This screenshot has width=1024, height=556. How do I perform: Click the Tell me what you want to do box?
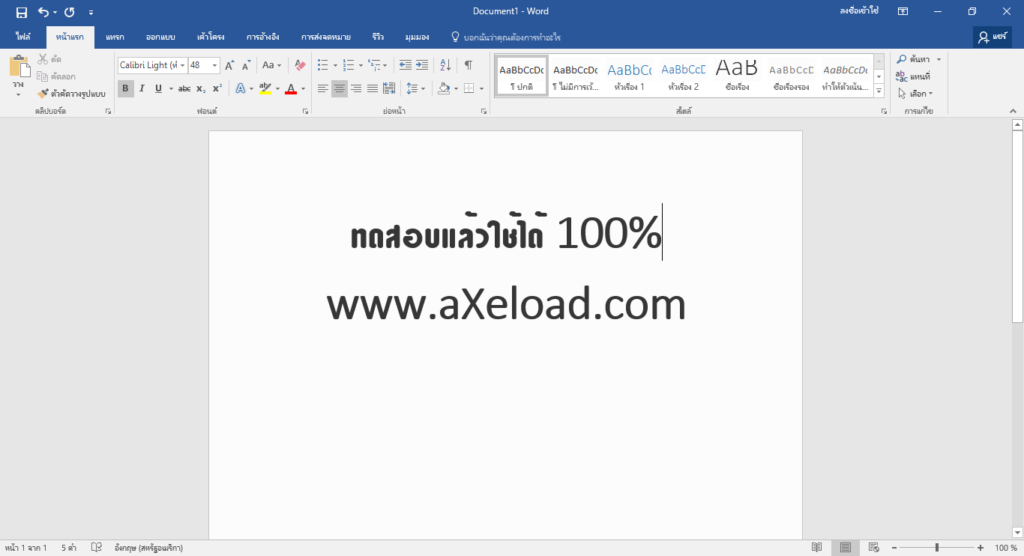coord(506,37)
